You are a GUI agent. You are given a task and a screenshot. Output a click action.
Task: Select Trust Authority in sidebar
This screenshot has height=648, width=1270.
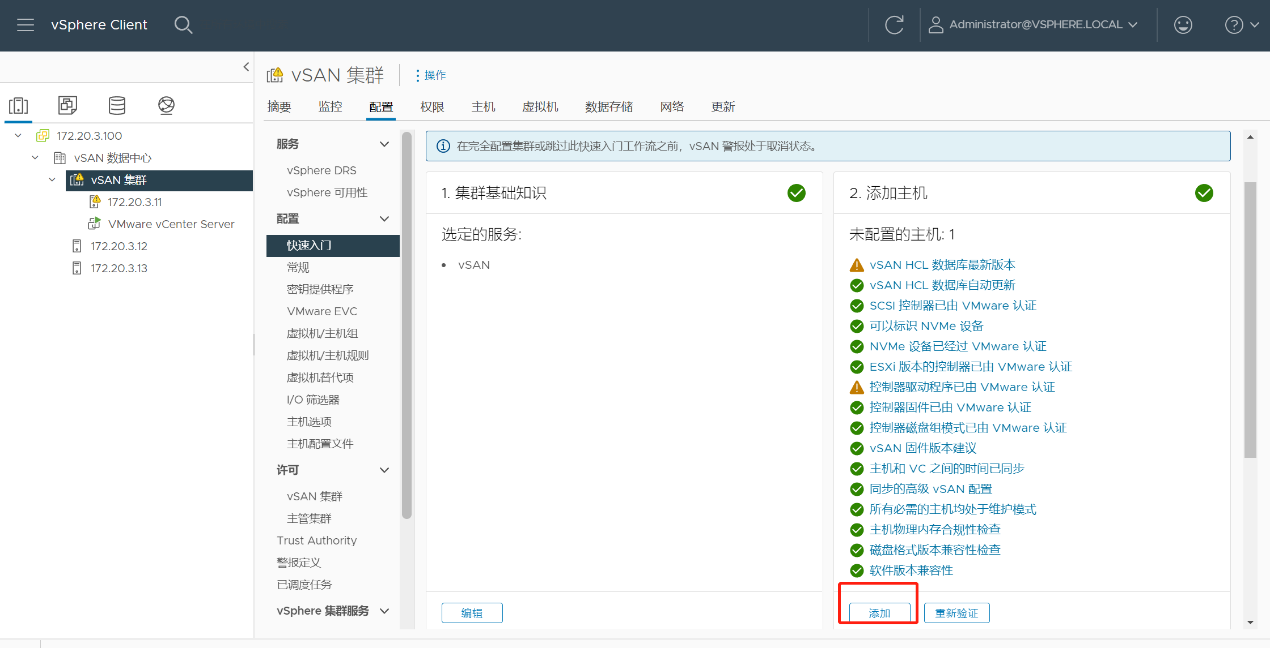pyautogui.click(x=317, y=540)
